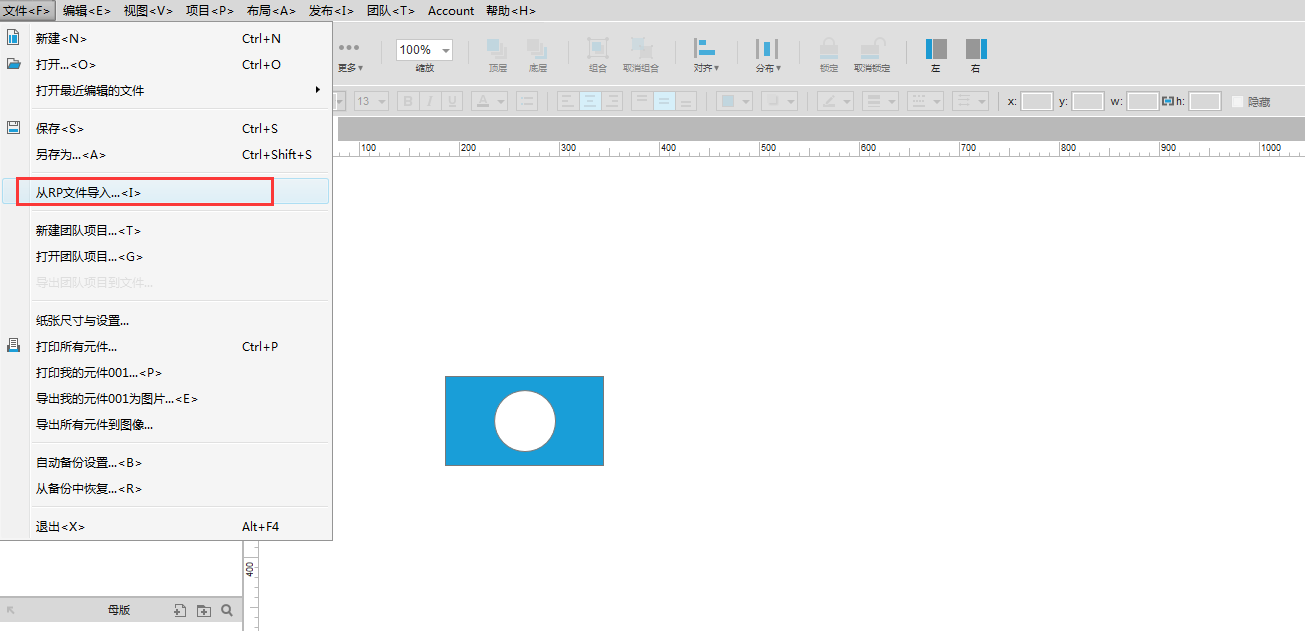Open 打开最近编辑的文件 submenu

(x=165, y=90)
